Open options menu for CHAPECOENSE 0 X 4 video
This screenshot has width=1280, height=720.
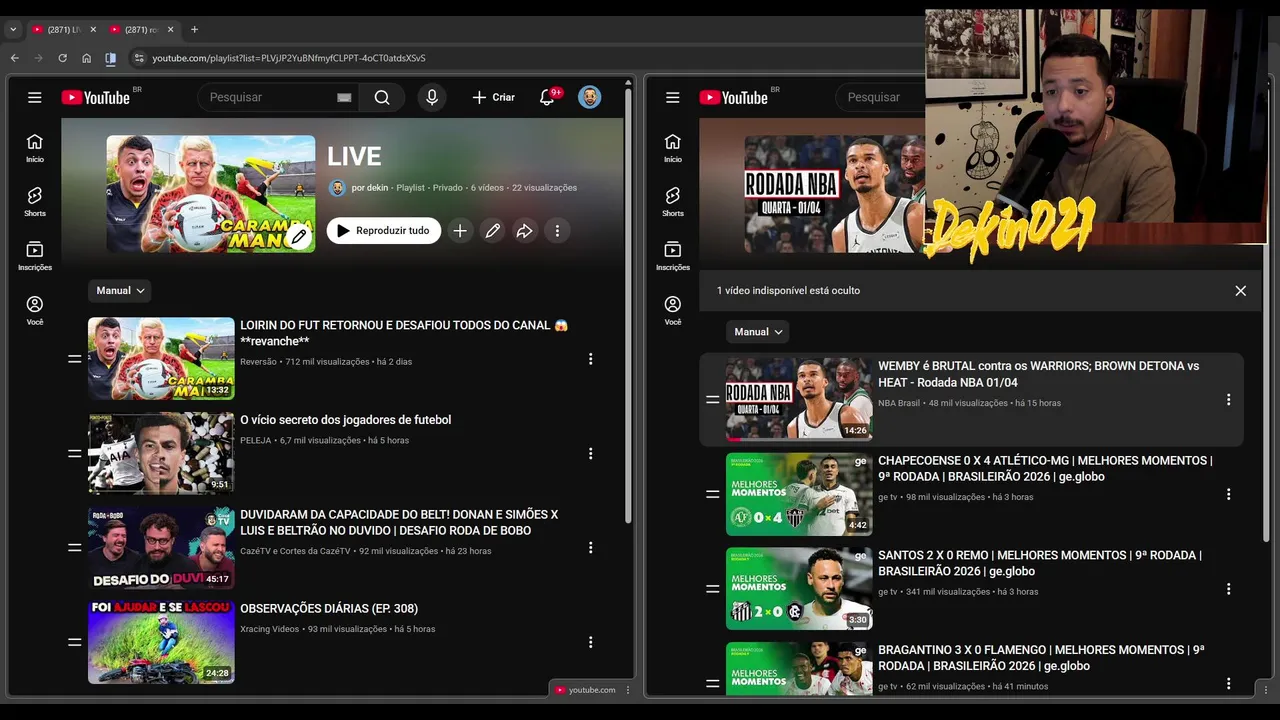point(1228,494)
